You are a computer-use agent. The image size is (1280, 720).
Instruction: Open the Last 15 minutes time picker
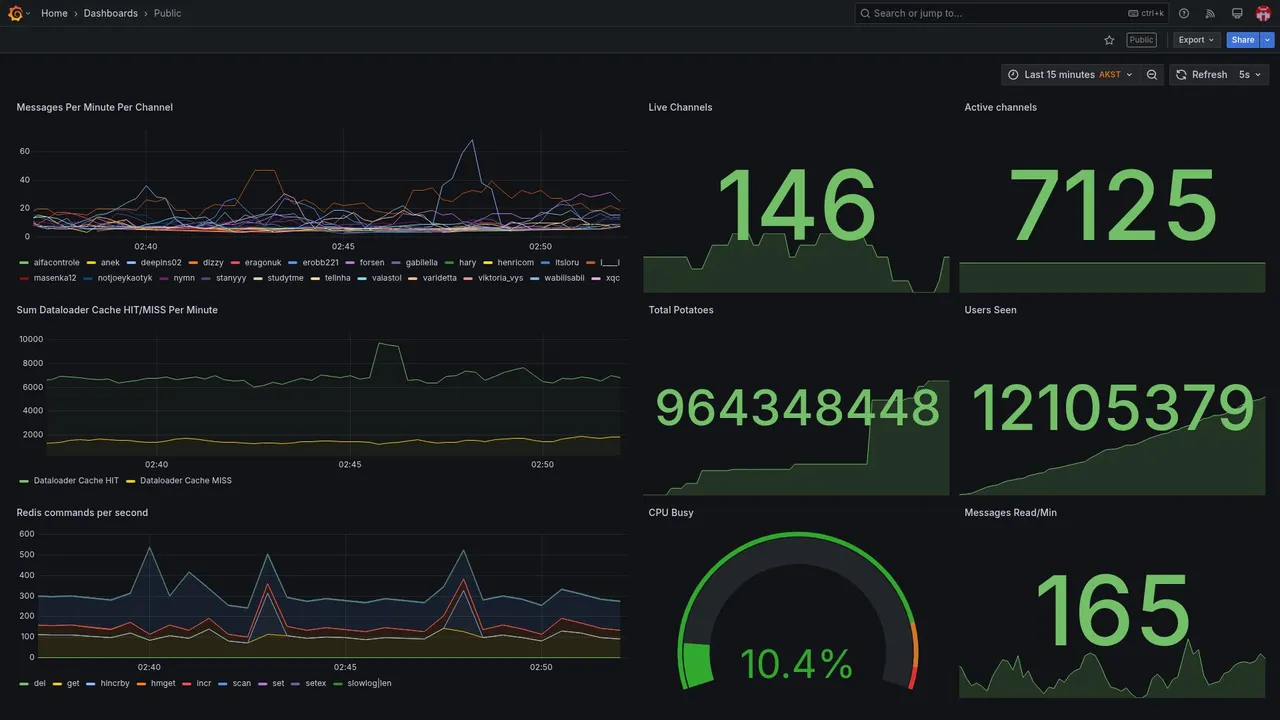click(x=1070, y=75)
